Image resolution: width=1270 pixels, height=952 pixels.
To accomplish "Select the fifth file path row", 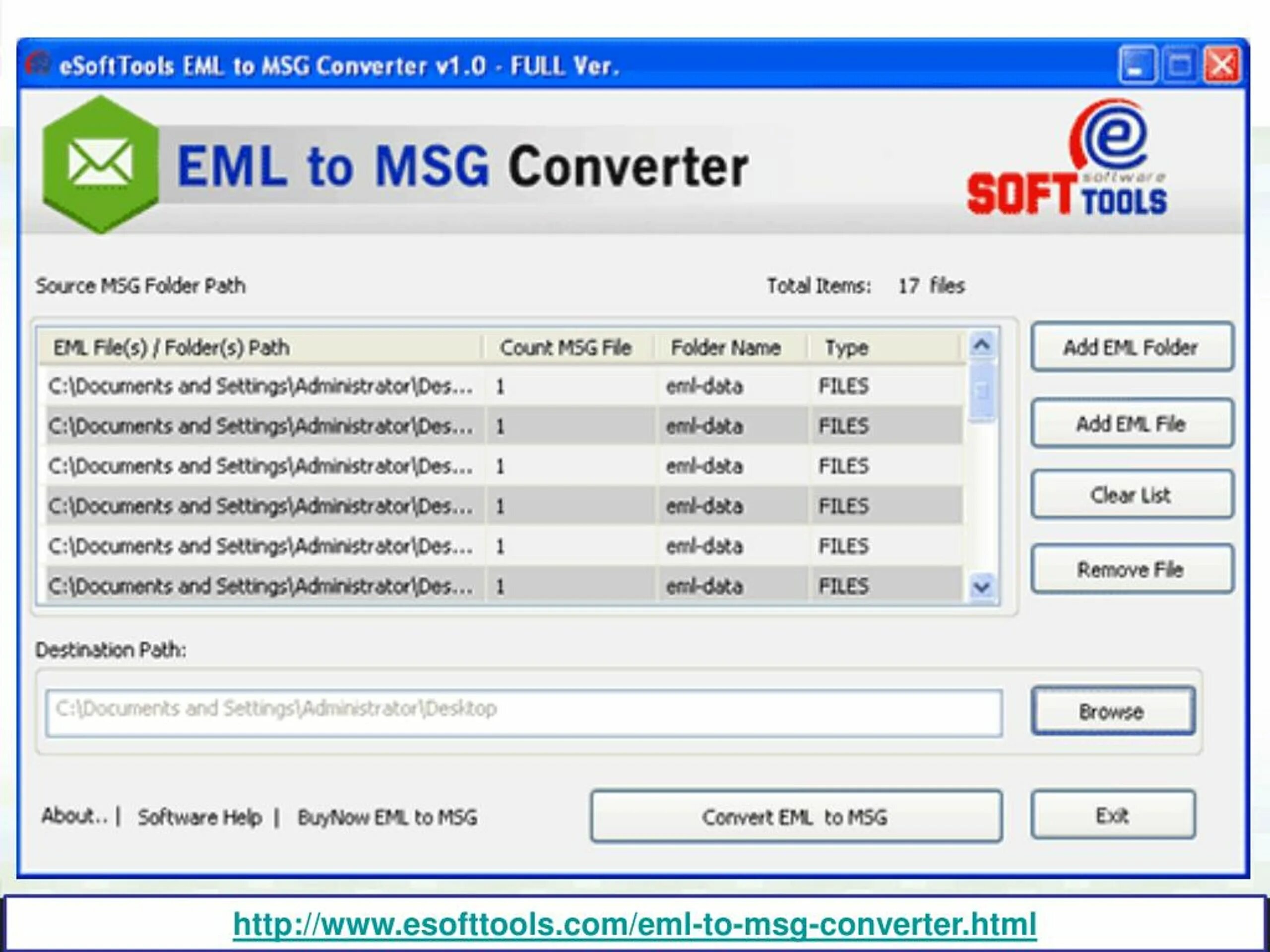I will [x=504, y=546].
